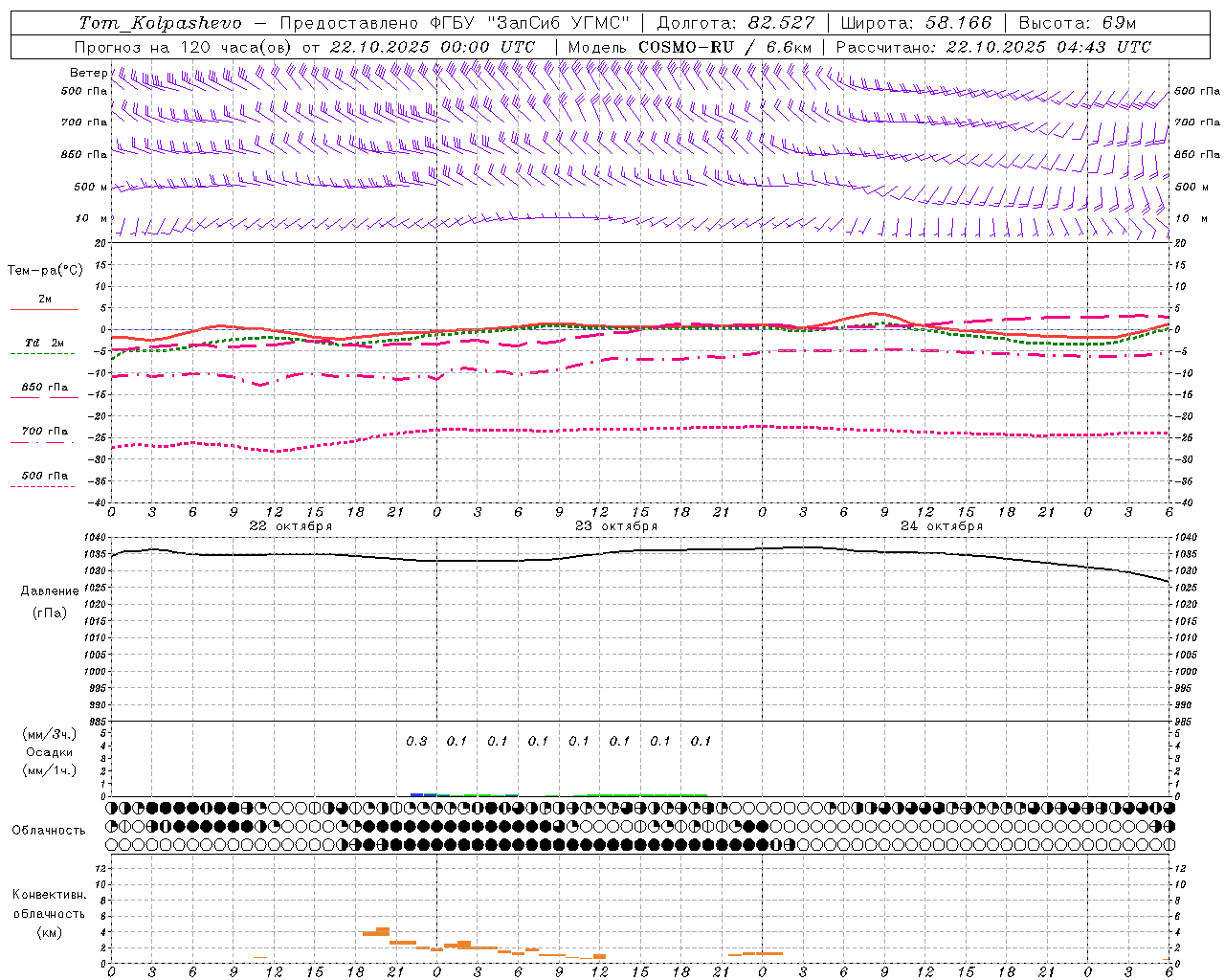Click the 0.3 precipitation amount value
The image size is (1225, 980).
pyautogui.click(x=416, y=741)
